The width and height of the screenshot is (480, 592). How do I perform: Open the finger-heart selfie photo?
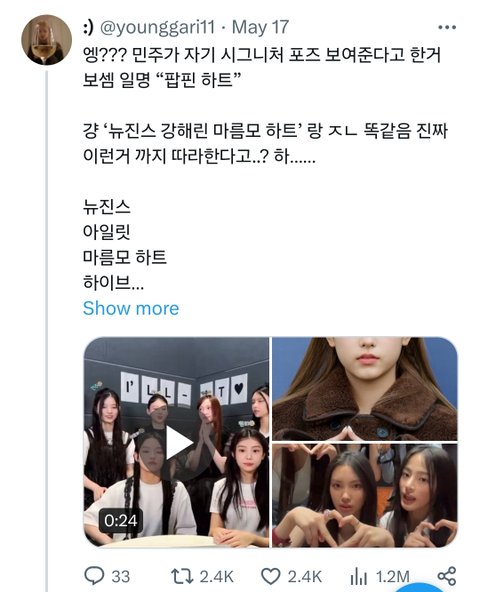(365, 495)
